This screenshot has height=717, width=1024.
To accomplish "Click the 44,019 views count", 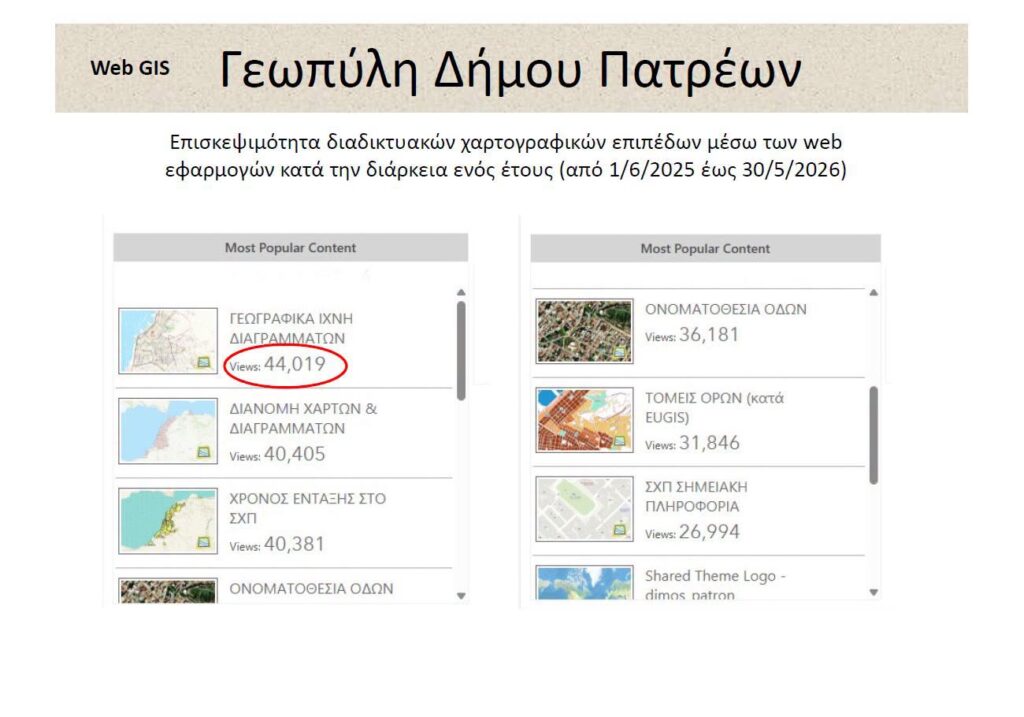I will 295,364.
